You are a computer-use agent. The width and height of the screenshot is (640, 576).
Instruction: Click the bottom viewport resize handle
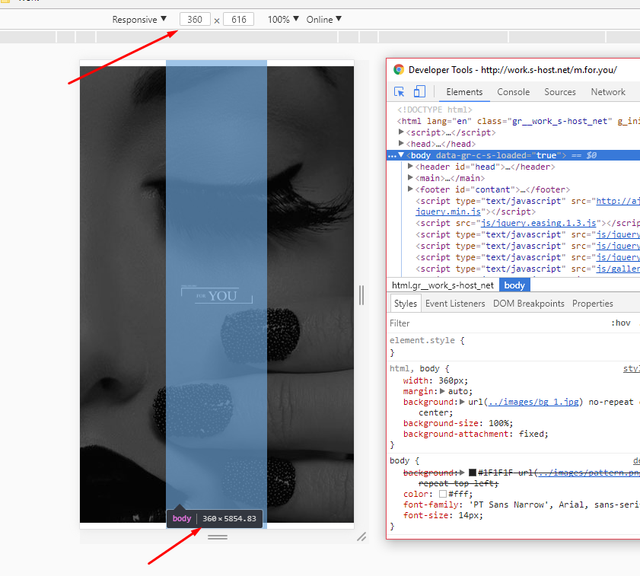tap(218, 537)
